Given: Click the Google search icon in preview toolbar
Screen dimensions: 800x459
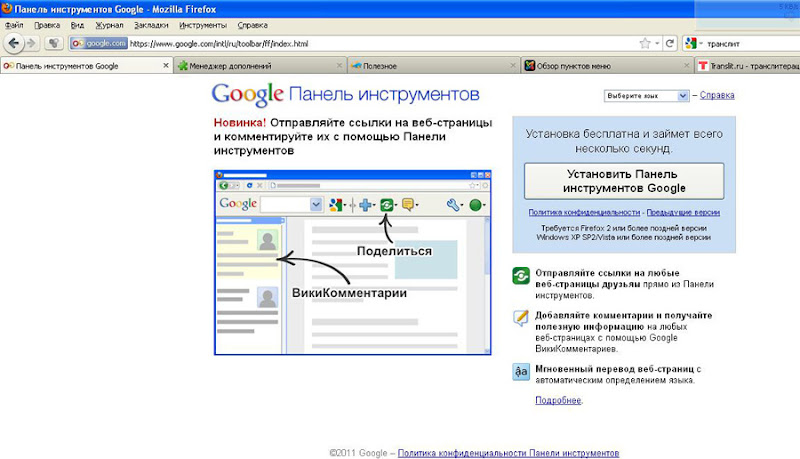Looking at the screenshot, I should 335,205.
